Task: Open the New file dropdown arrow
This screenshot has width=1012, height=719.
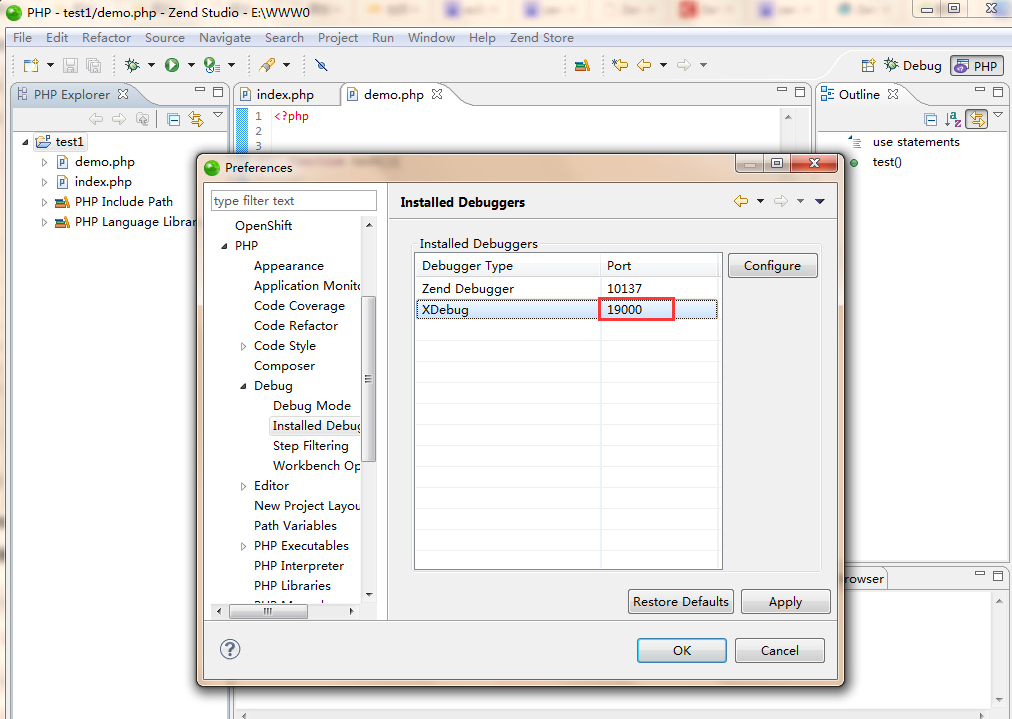Action: [50, 65]
